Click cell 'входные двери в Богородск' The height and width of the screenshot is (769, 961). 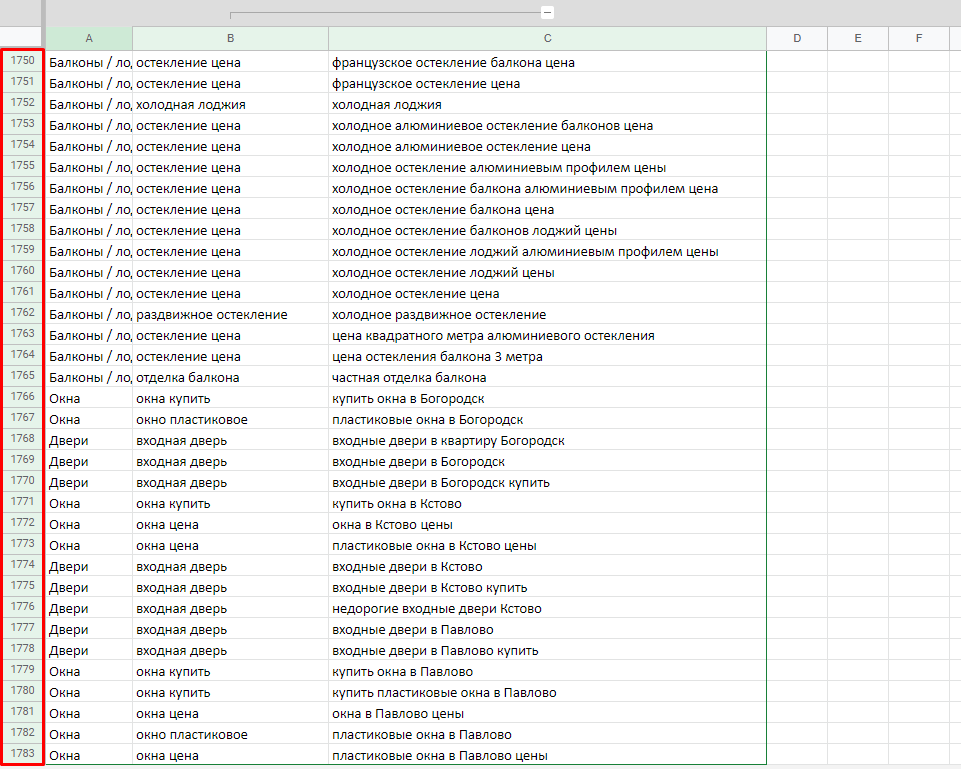click(547, 462)
